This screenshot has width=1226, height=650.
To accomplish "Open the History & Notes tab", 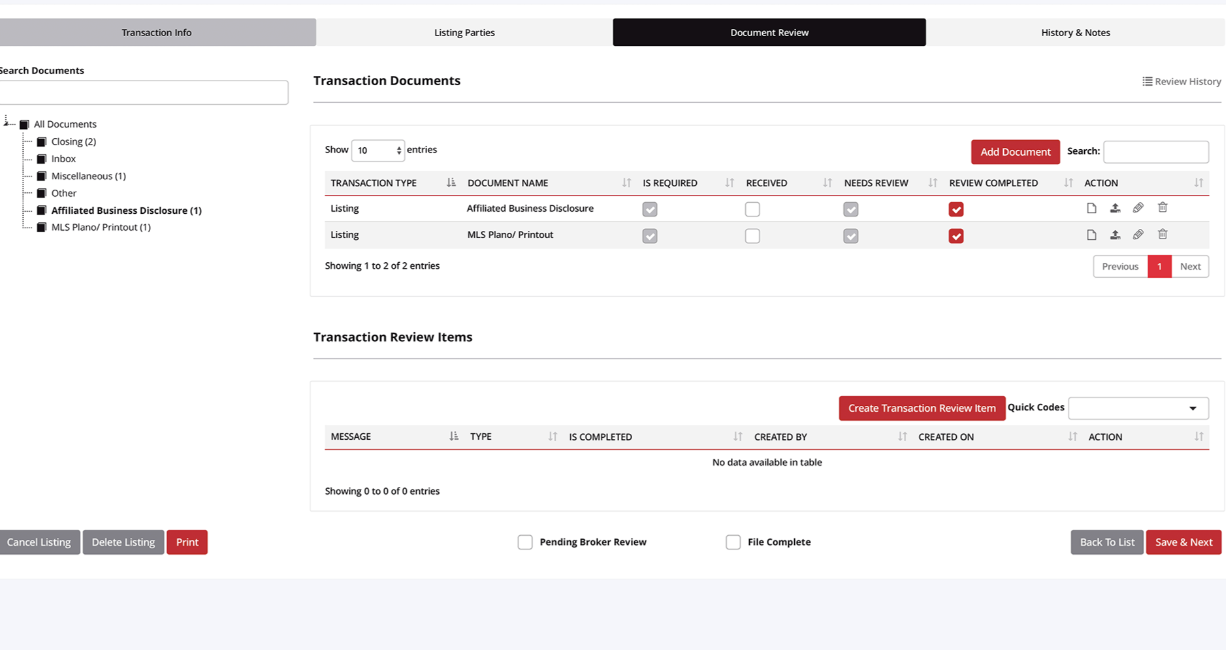I will pyautogui.click(x=1075, y=32).
